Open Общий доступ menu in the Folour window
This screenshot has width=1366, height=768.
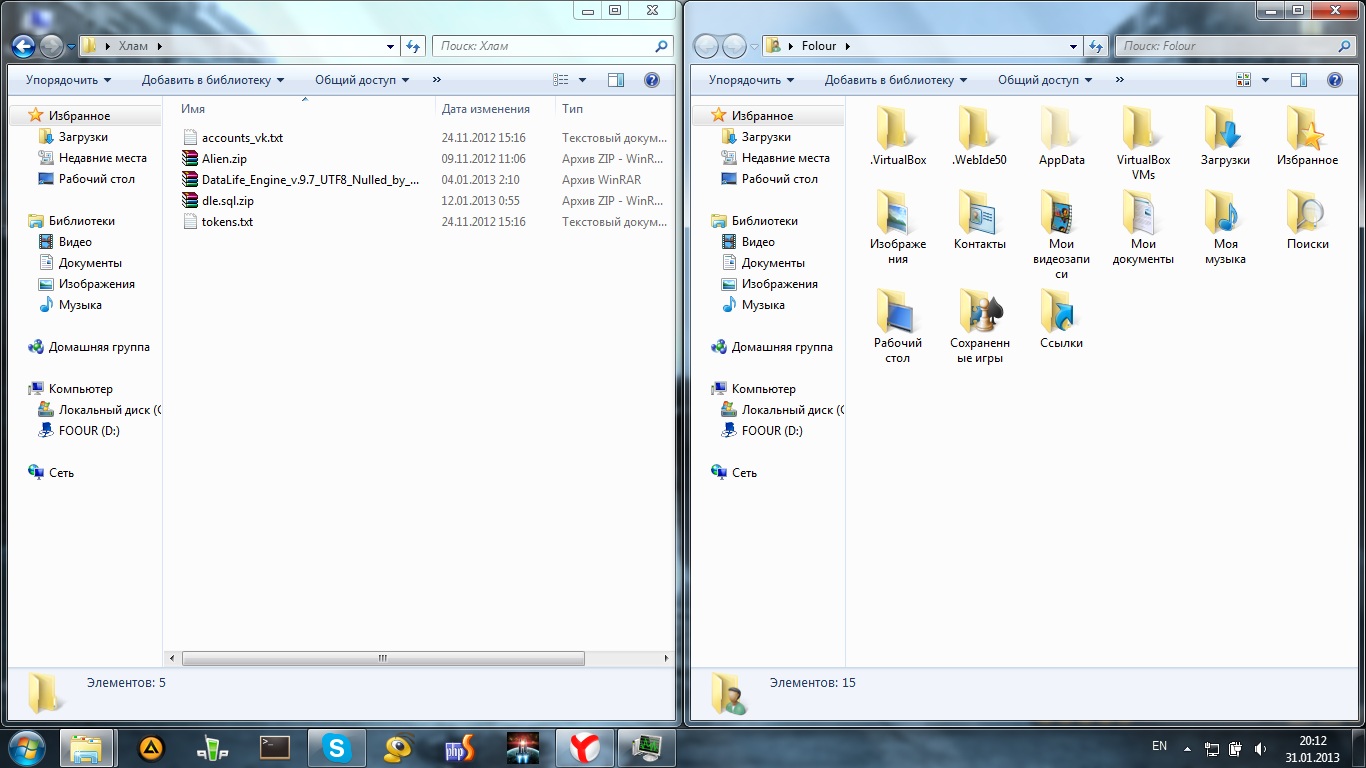point(1045,80)
